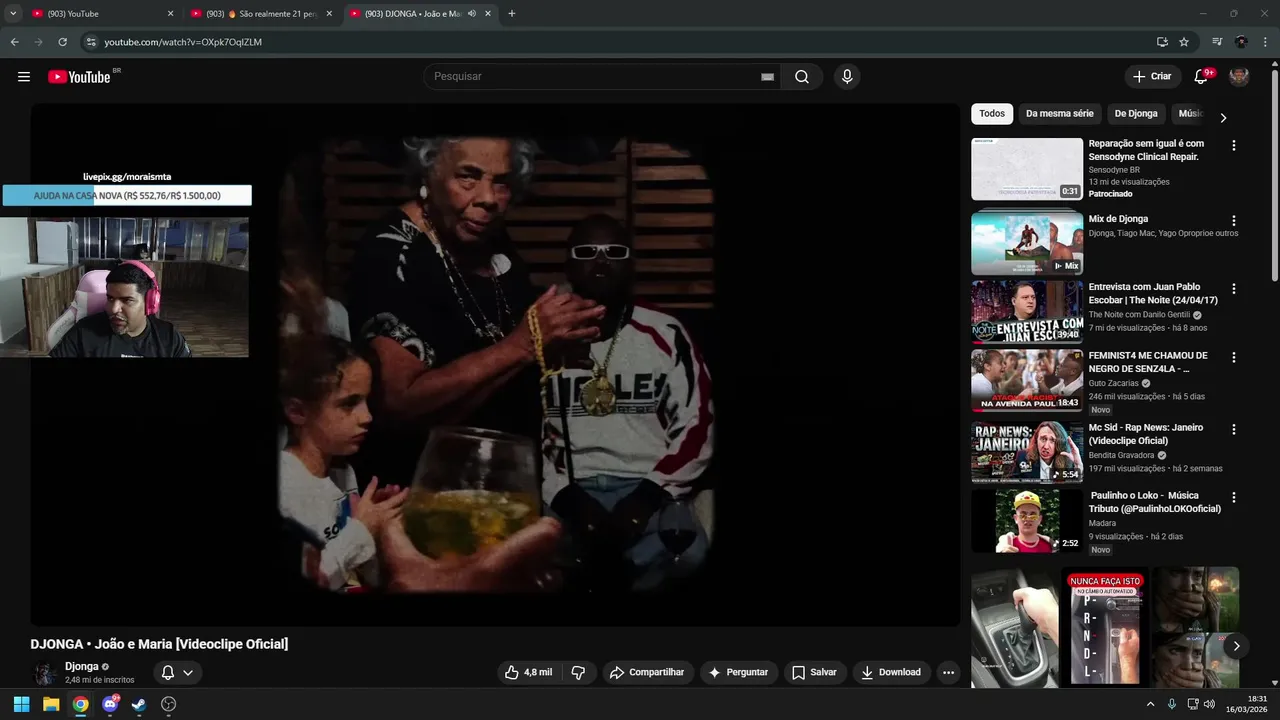Image resolution: width=1280 pixels, height=720 pixels.
Task: Open options for FEMINIST4 video
Action: 1233,357
